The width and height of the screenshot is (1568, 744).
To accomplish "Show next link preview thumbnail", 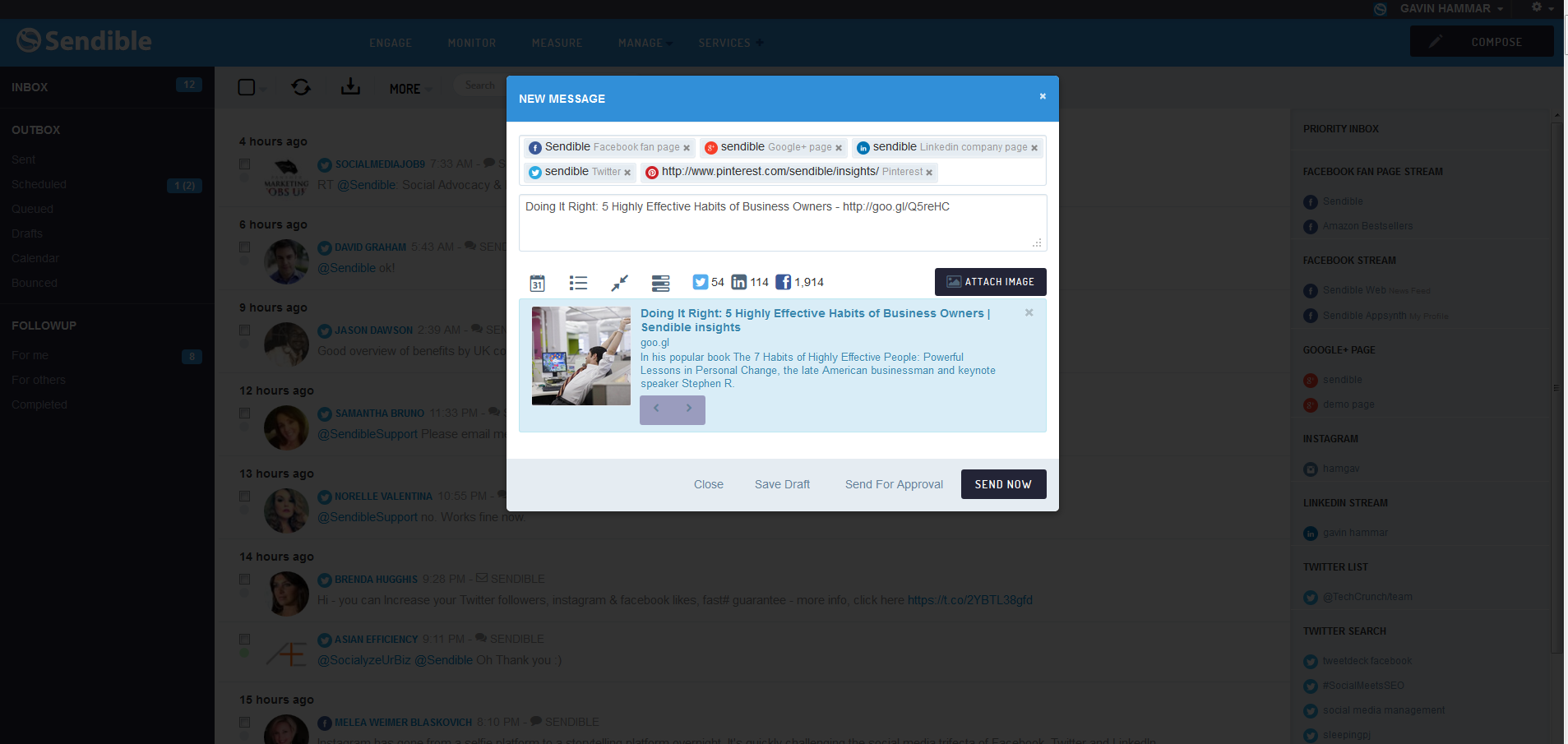I will tap(689, 409).
